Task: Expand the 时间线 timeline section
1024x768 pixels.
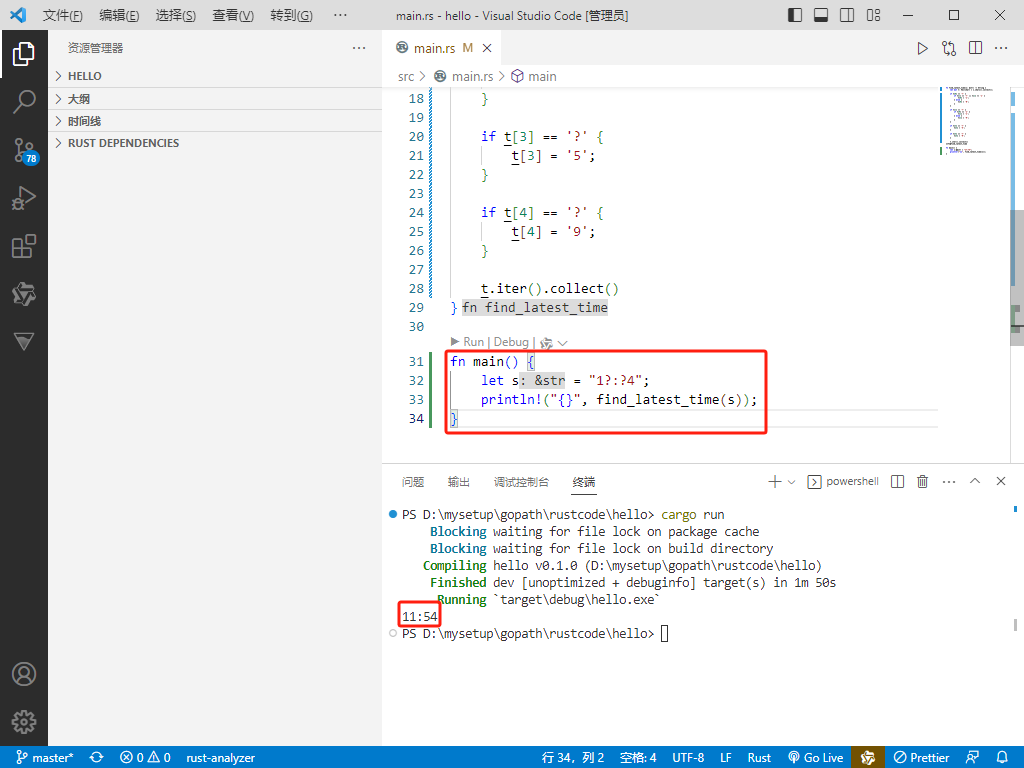Action: (215, 121)
